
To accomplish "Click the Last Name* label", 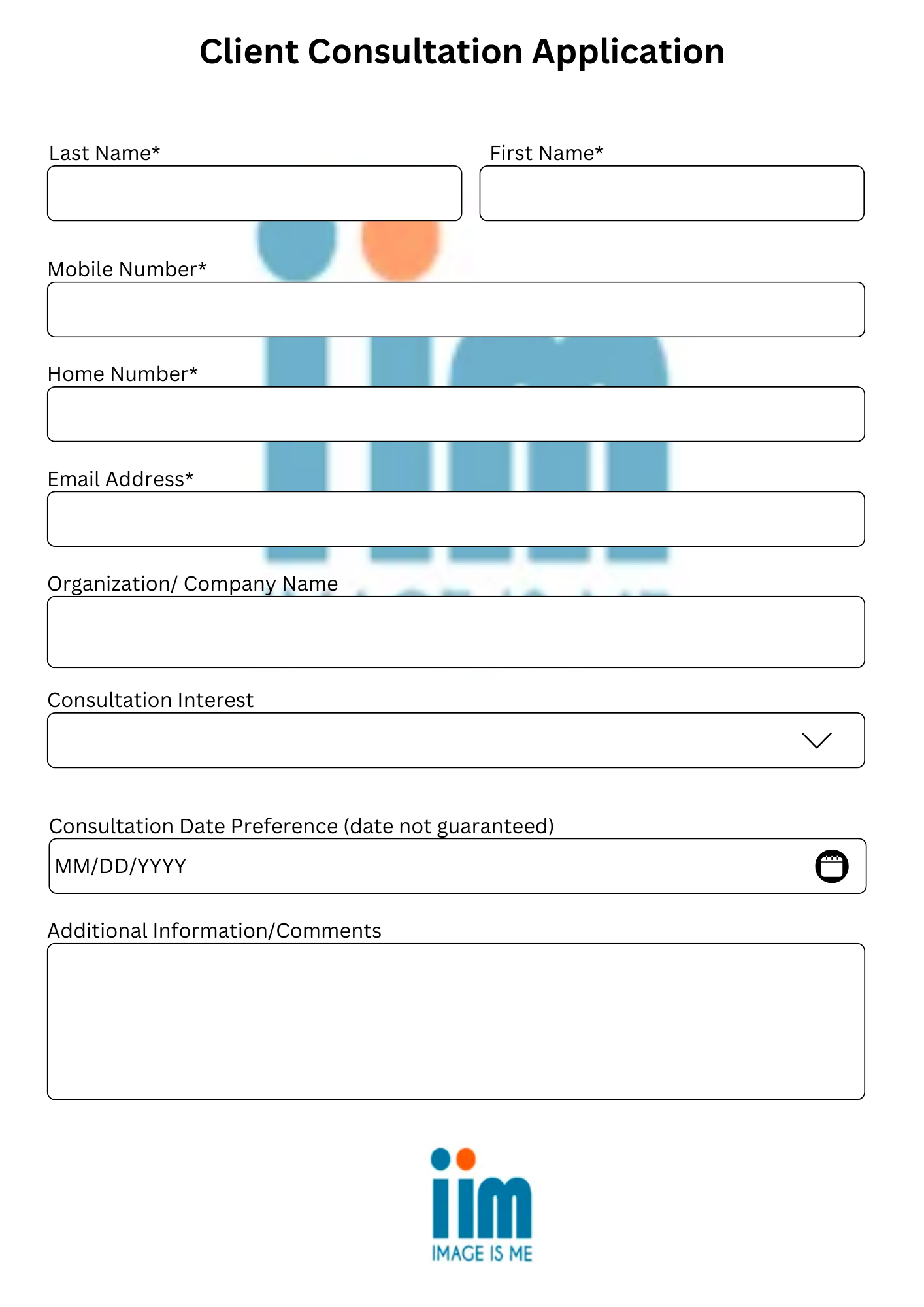I will (105, 153).
